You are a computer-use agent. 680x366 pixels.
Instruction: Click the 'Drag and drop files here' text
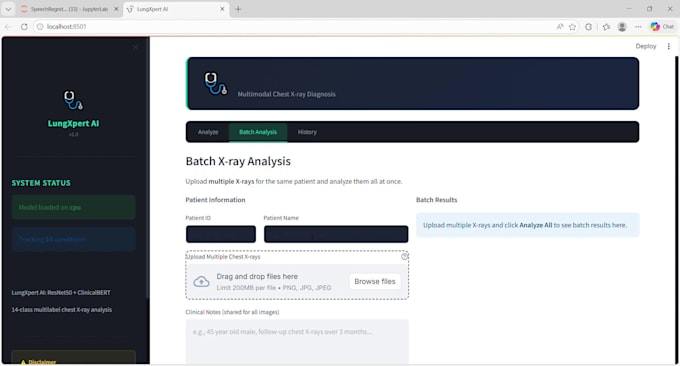(257, 276)
